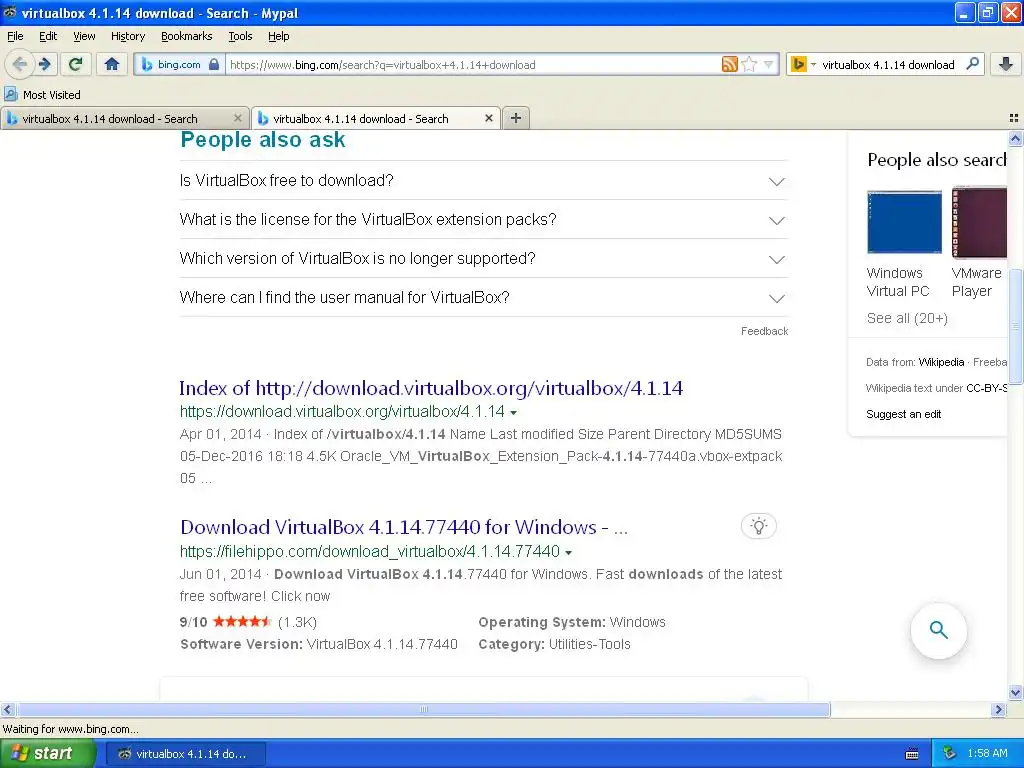Open the Home page button
Screen dimensions: 1024x768
[112, 64]
